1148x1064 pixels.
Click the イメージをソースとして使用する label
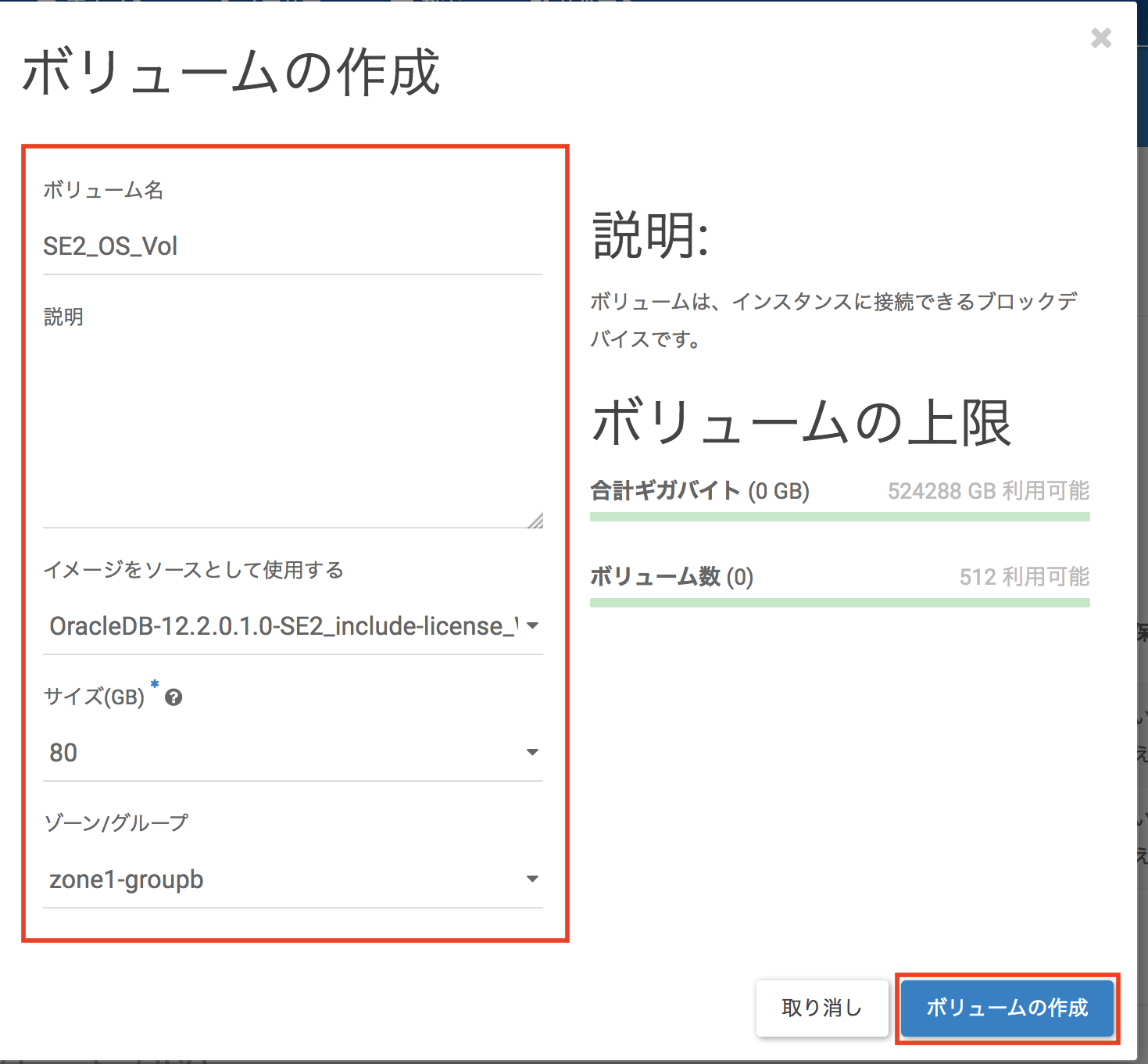(193, 570)
